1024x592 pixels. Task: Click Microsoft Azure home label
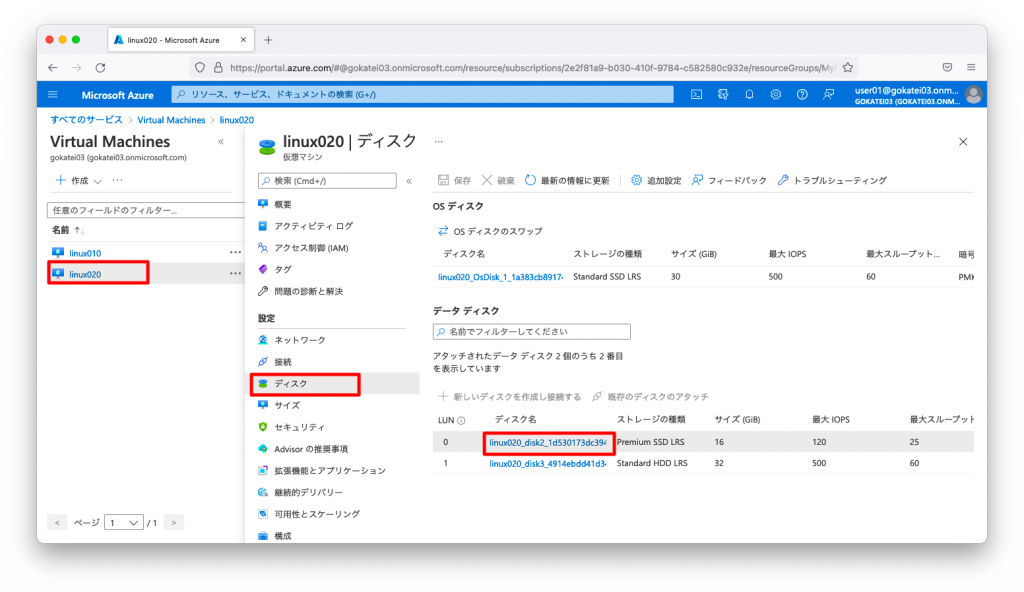[118, 95]
